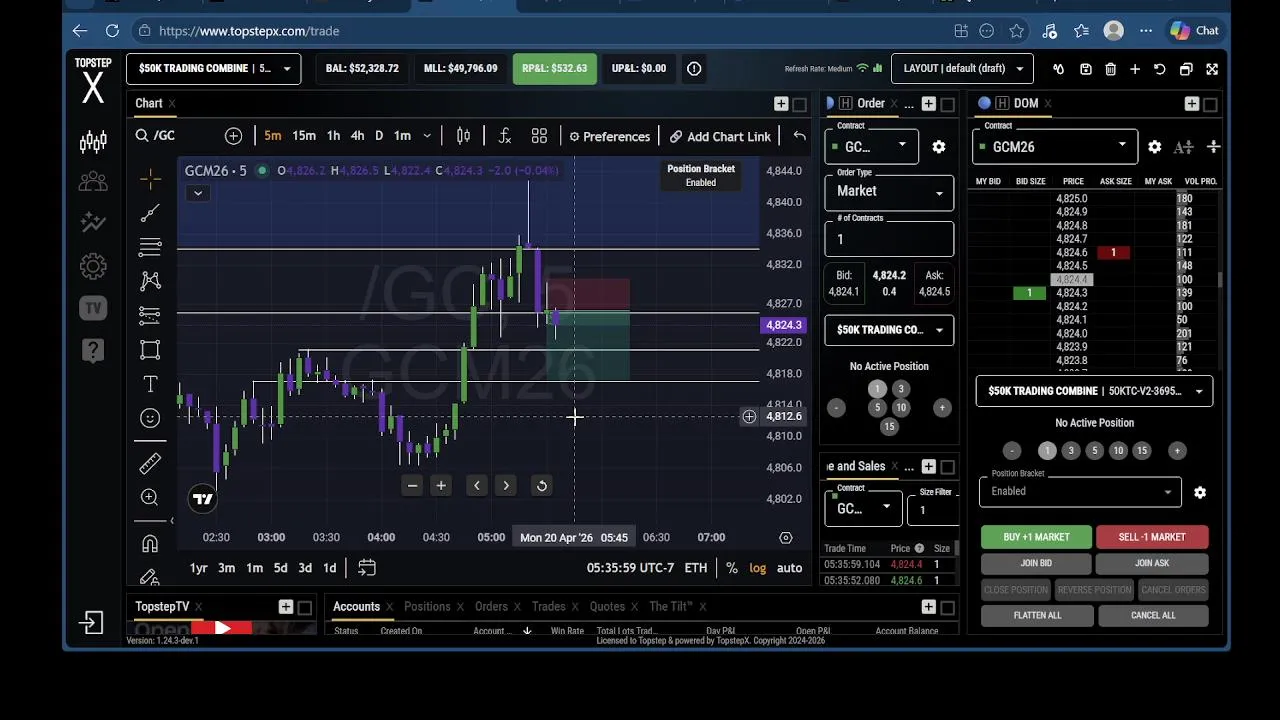The image size is (1280, 720).
Task: Click BUY +1 MARKET button
Action: (1036, 537)
